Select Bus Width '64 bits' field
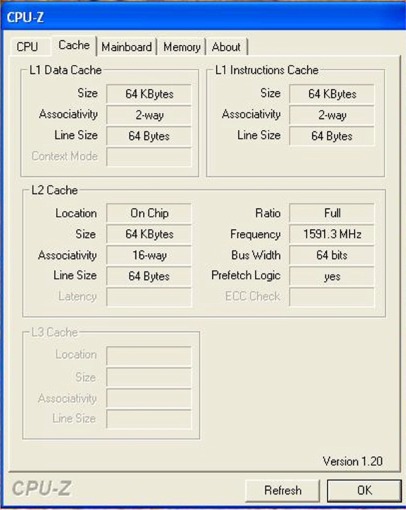Screen dimensions: 406x510 coord(332,255)
